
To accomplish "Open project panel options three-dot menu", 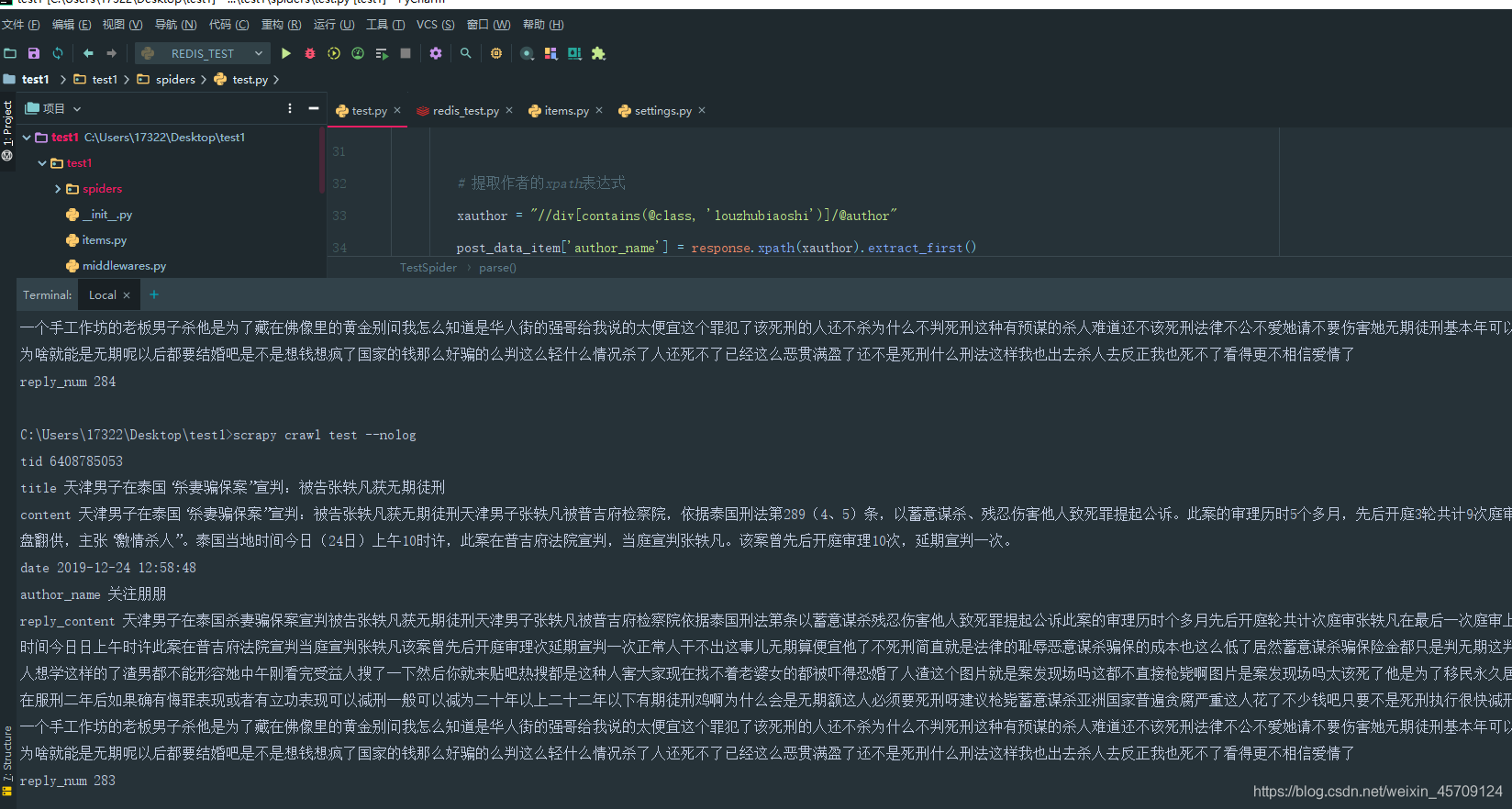I will [x=290, y=108].
